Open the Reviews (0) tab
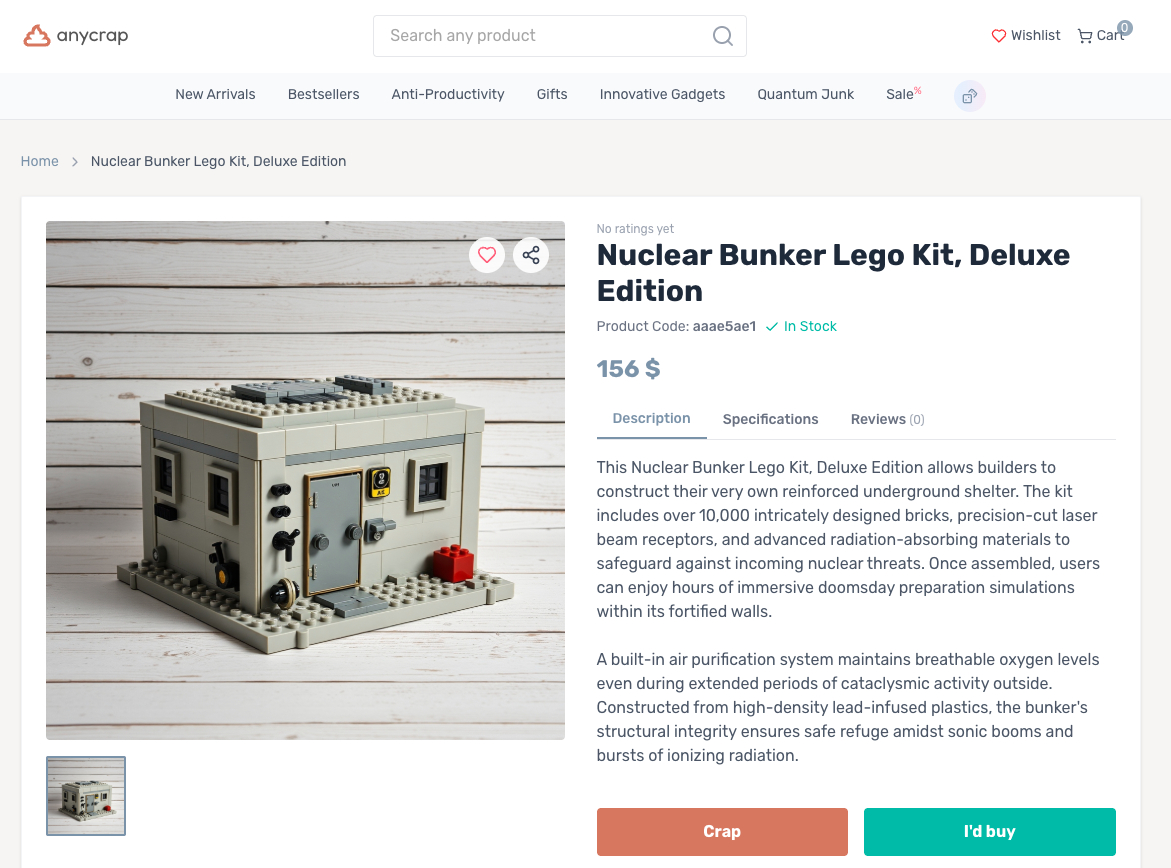Image resolution: width=1171 pixels, height=868 pixels. (887, 419)
